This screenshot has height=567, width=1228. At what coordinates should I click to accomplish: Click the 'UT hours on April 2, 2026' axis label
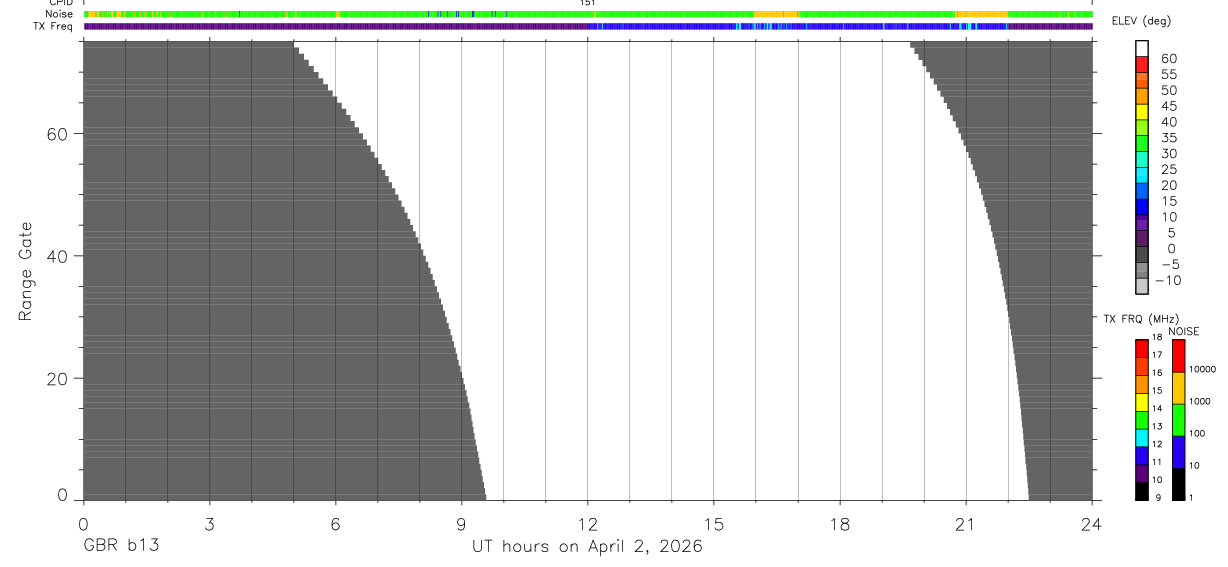click(x=587, y=547)
